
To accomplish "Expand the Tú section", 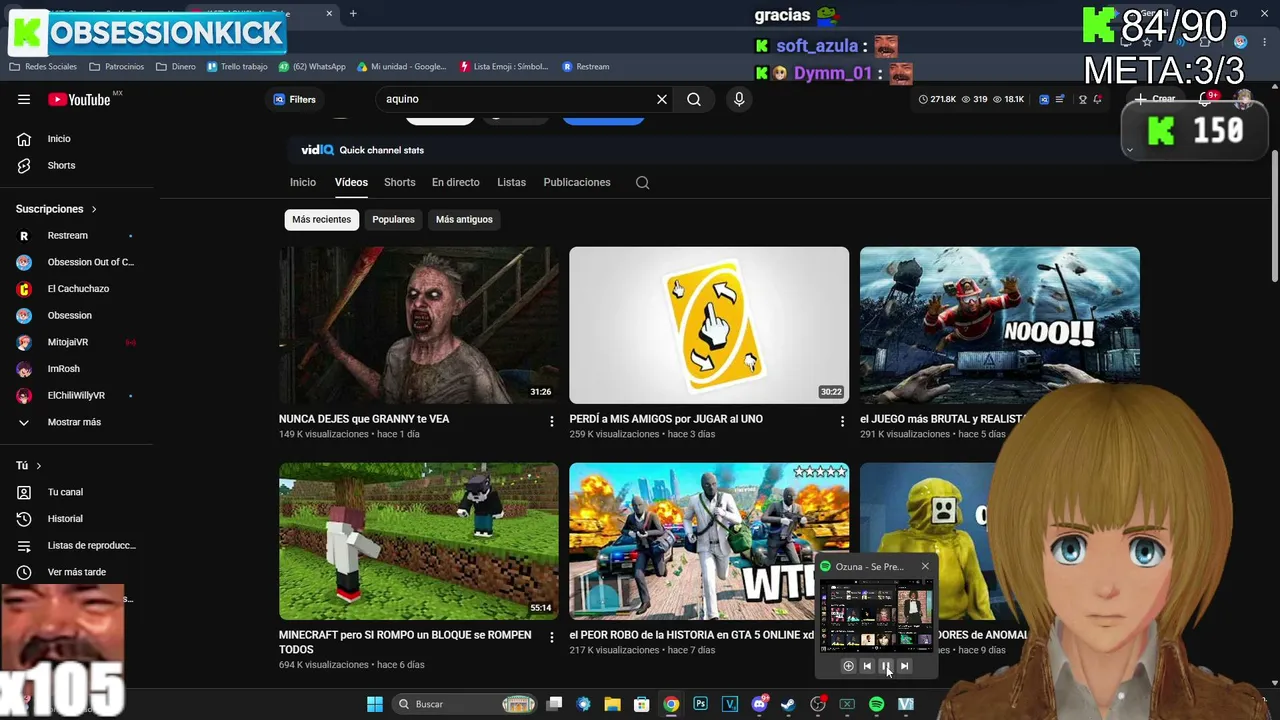I will (x=29, y=466).
